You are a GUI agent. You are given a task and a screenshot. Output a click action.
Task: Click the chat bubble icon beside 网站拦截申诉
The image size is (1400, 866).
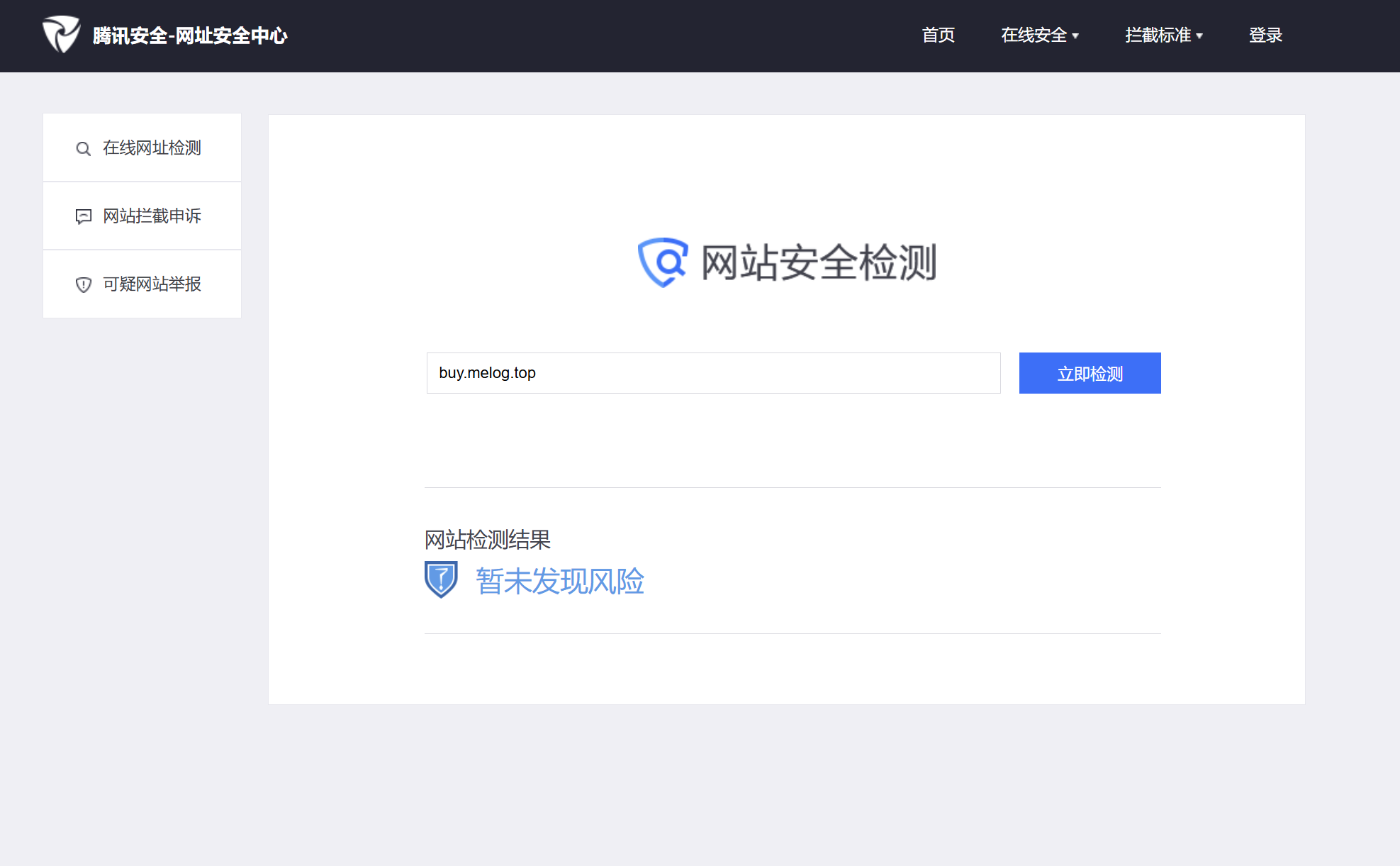[x=83, y=216]
